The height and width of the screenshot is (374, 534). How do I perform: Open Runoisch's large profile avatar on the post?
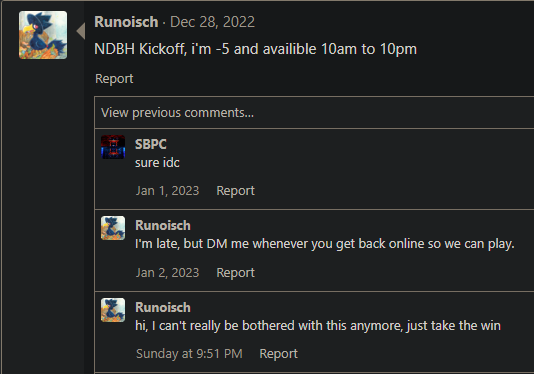click(x=43, y=35)
